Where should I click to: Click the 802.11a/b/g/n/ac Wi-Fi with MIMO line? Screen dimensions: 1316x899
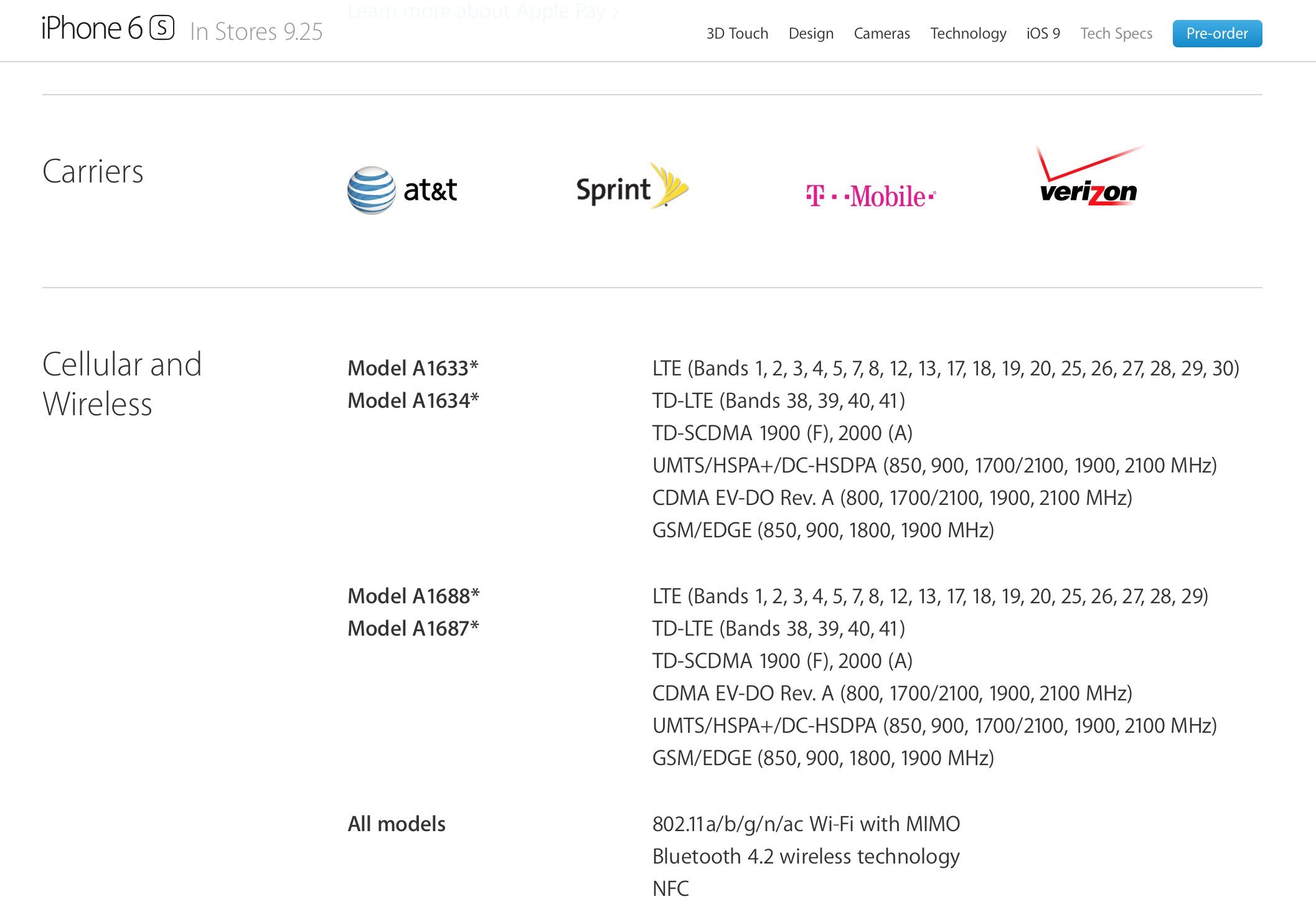pos(806,824)
